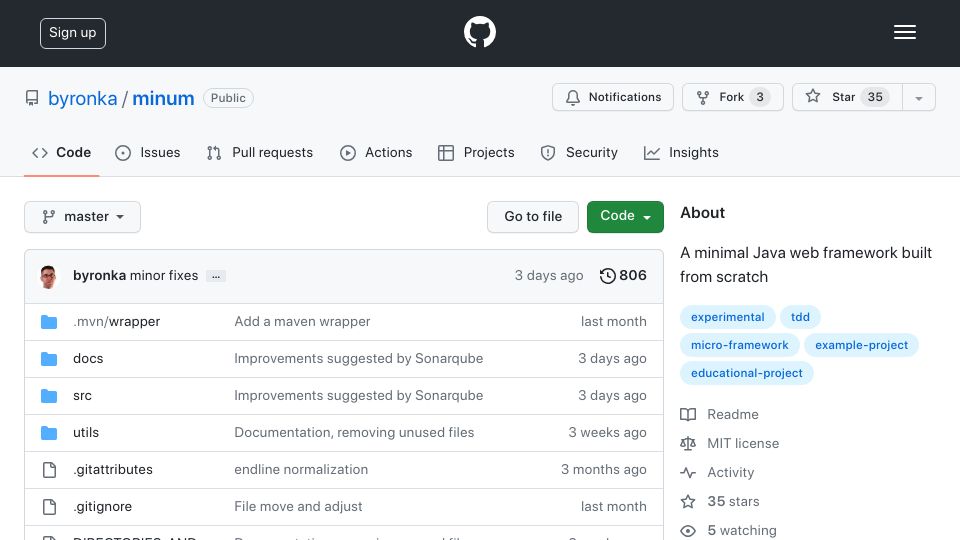960x540 pixels.
Task: Open the .gitignore file
Action: pos(102,506)
